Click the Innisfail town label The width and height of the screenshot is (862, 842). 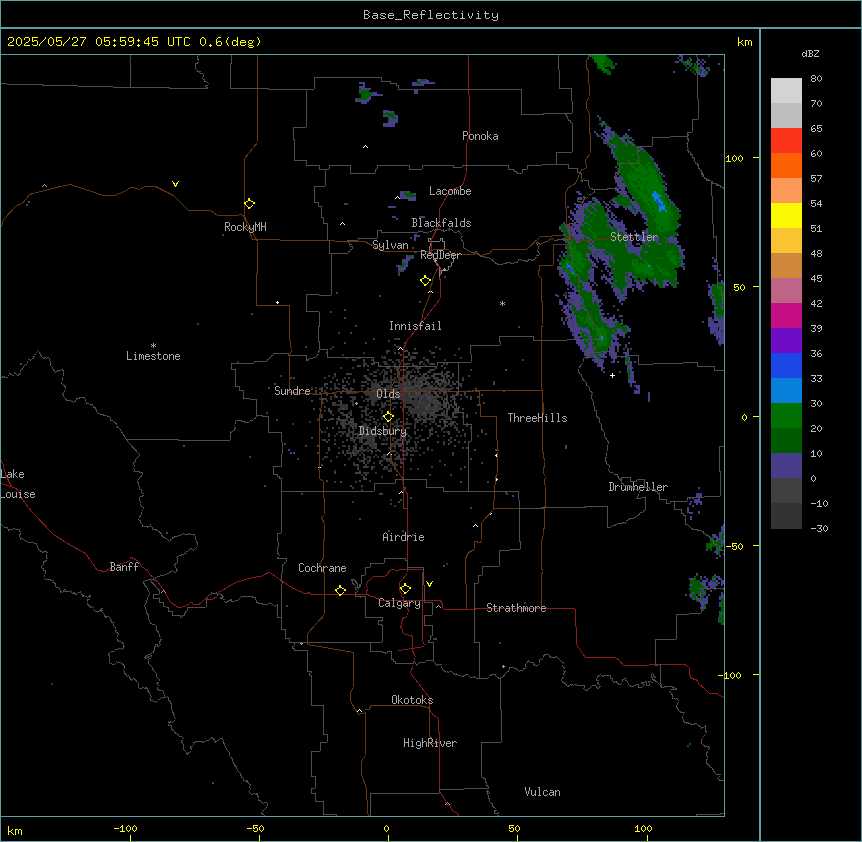tap(415, 326)
